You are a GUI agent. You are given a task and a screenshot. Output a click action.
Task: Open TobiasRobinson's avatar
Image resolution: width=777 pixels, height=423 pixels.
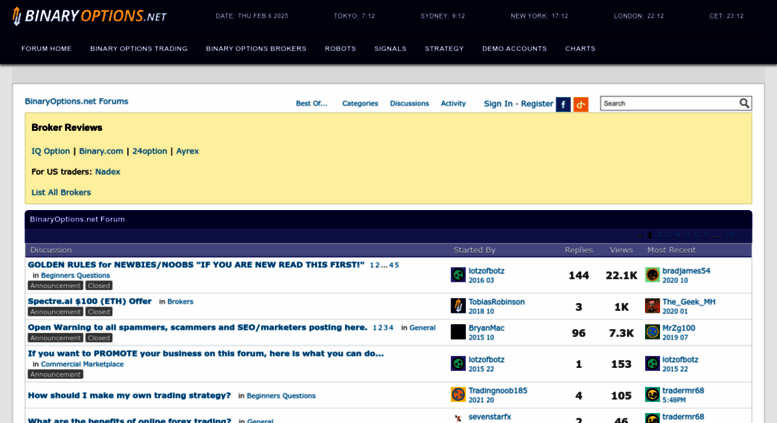458,306
